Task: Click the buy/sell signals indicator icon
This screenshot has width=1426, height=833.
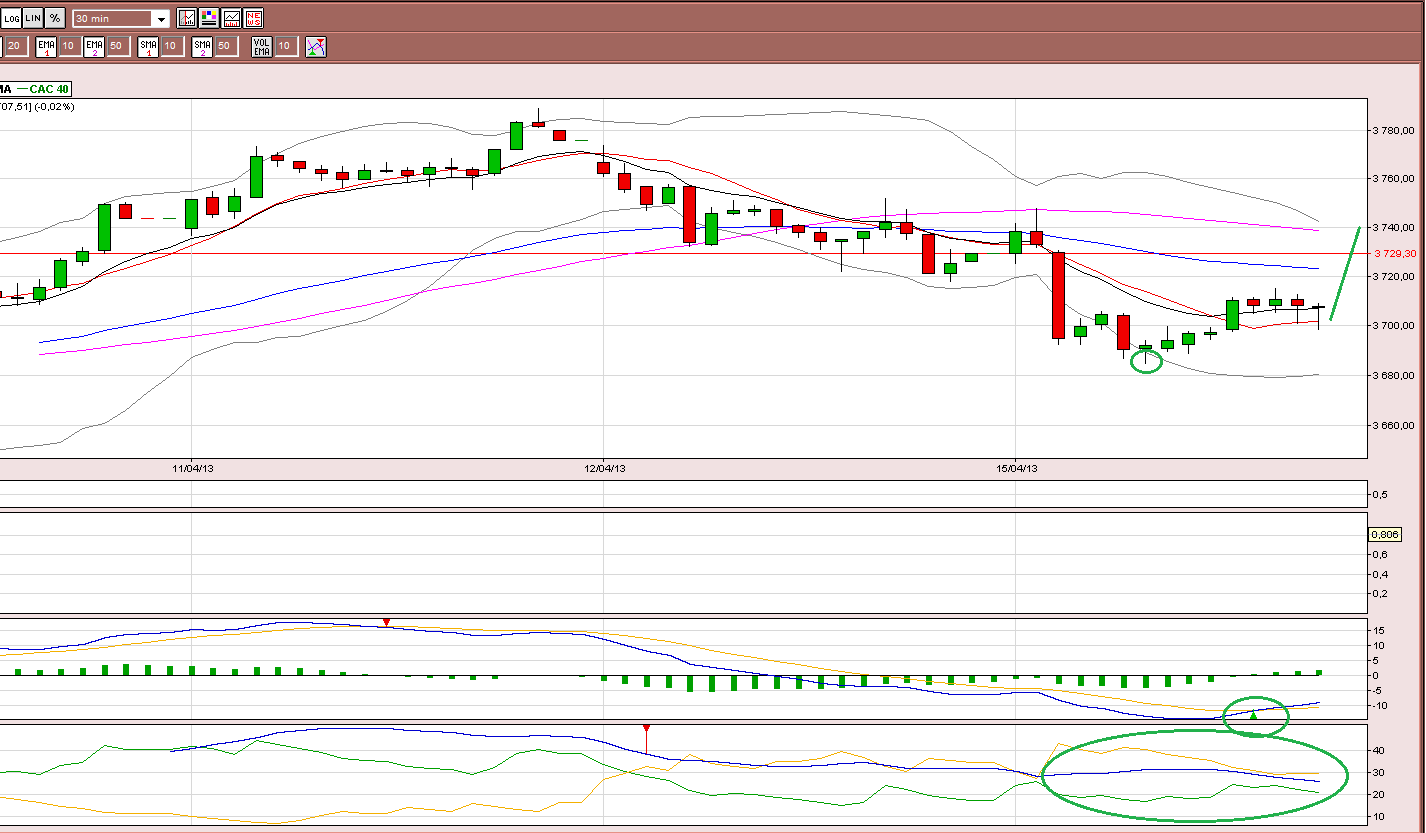Action: (x=316, y=46)
